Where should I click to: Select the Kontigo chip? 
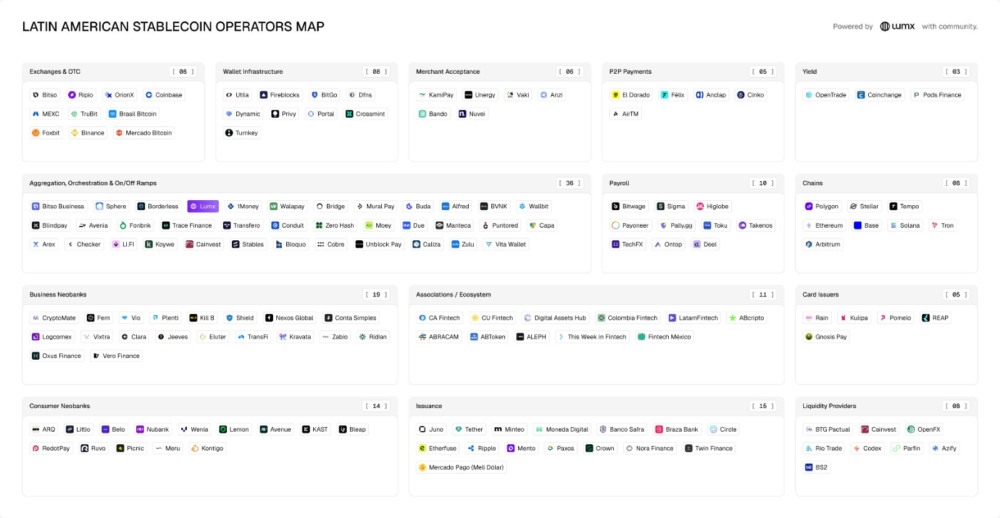[x=207, y=448]
